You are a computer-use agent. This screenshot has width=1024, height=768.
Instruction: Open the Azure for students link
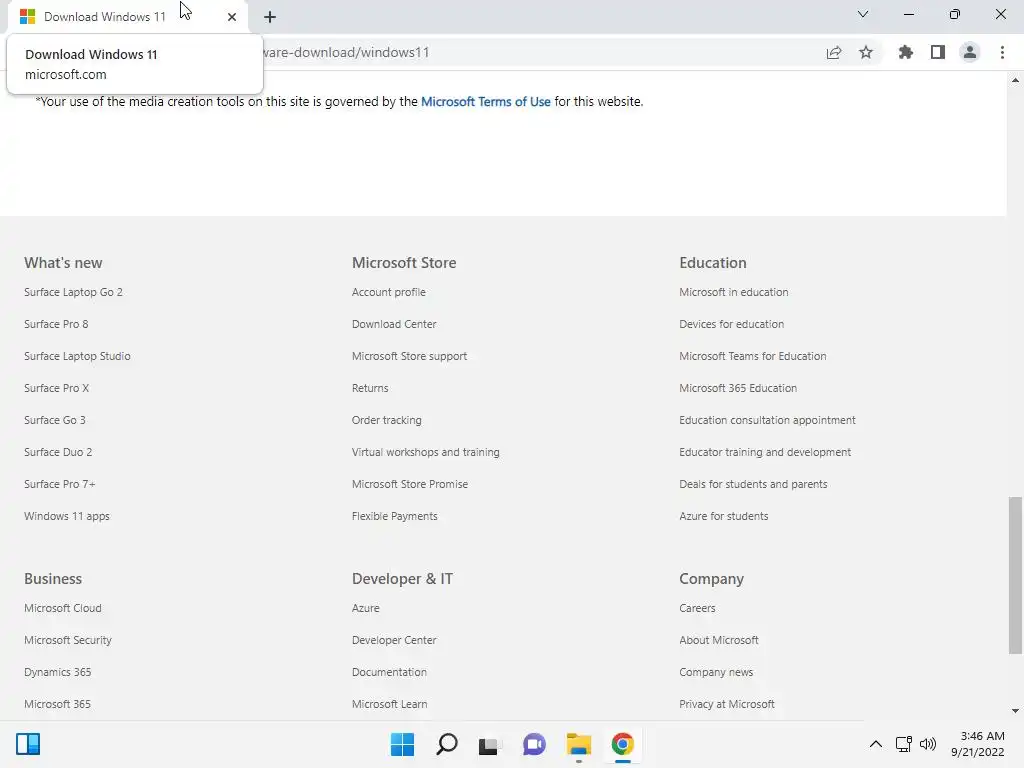pyautogui.click(x=724, y=516)
